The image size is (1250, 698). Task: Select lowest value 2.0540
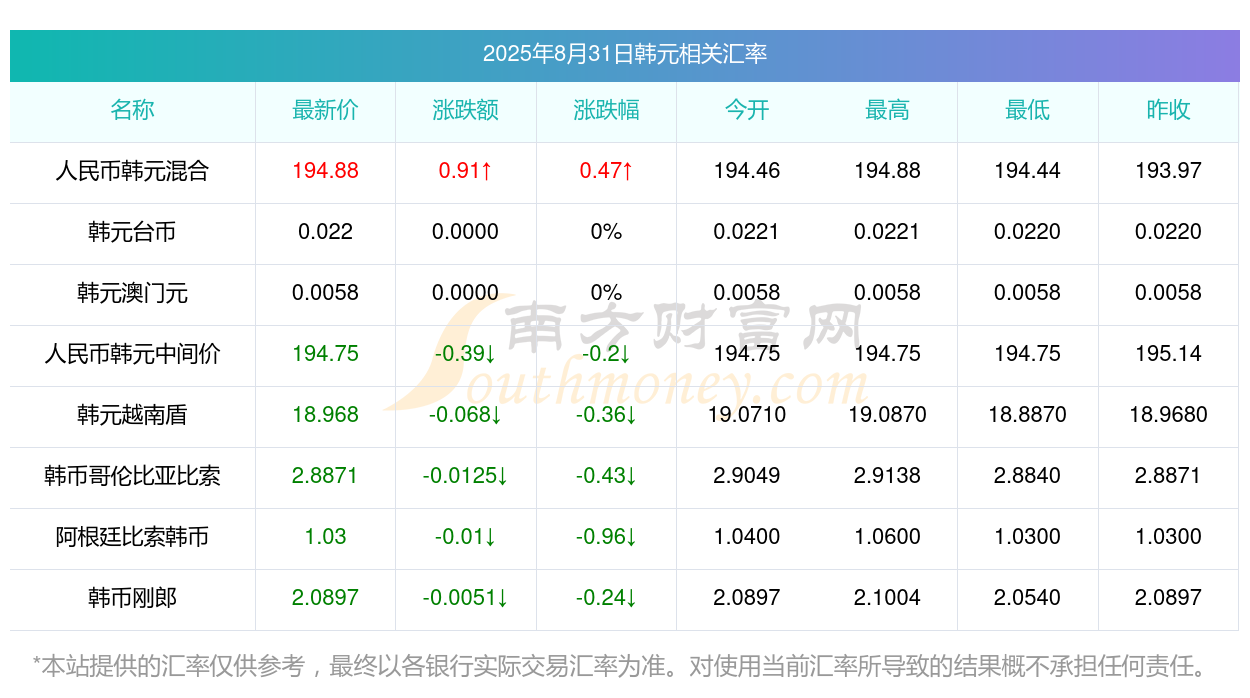pyautogui.click(x=1027, y=598)
